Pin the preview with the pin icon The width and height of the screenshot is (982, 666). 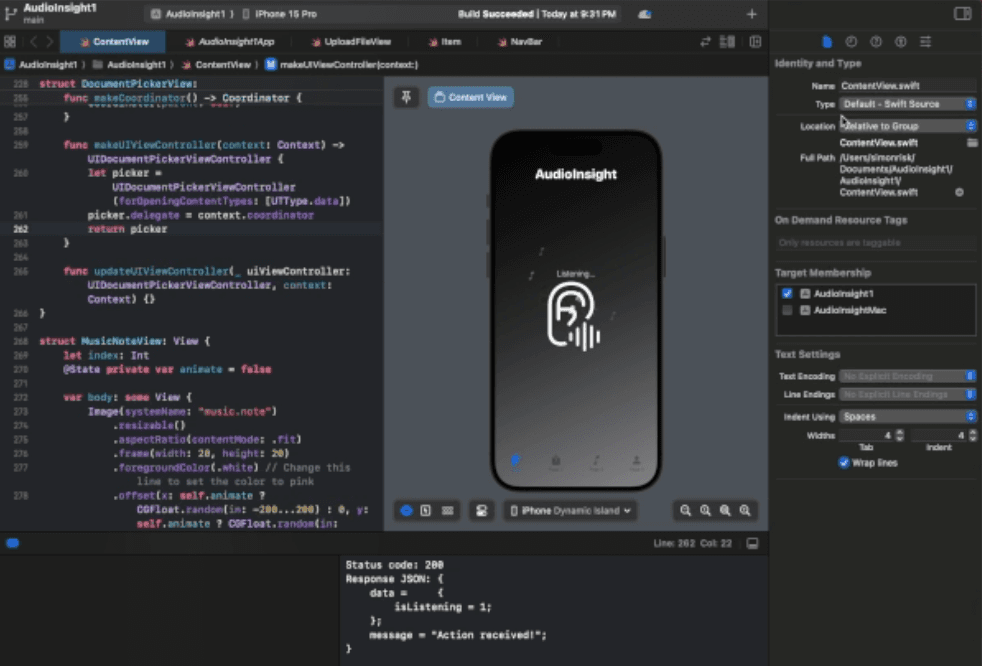point(406,97)
